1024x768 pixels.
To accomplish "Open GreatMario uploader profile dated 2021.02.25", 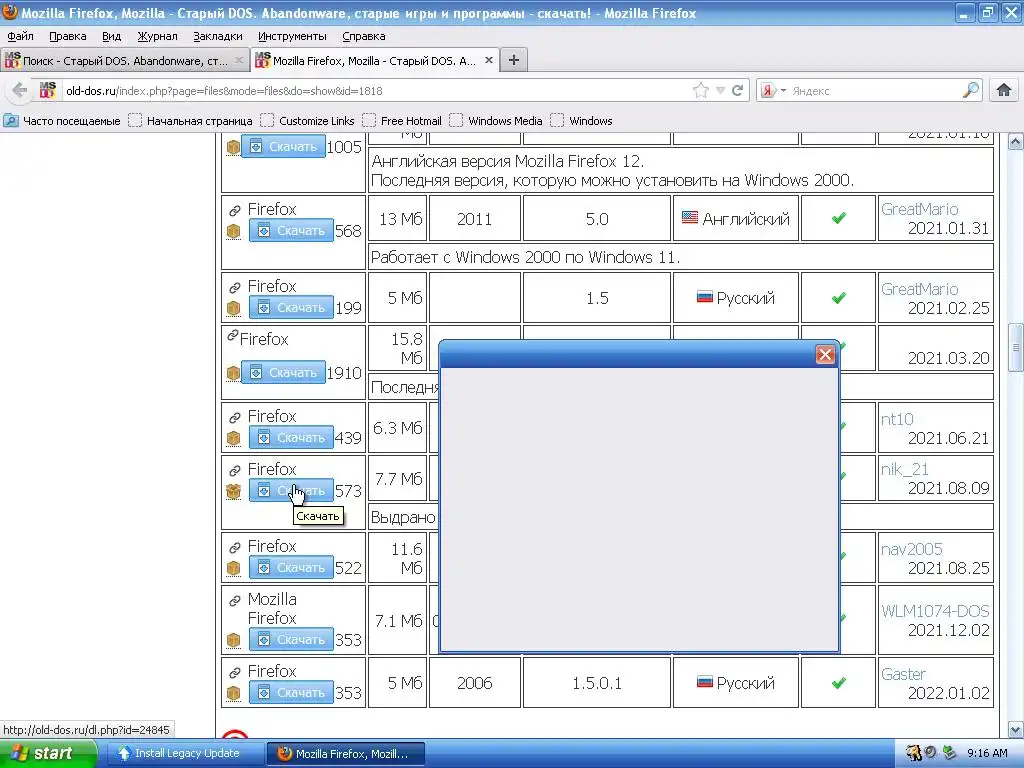I will click(920, 289).
